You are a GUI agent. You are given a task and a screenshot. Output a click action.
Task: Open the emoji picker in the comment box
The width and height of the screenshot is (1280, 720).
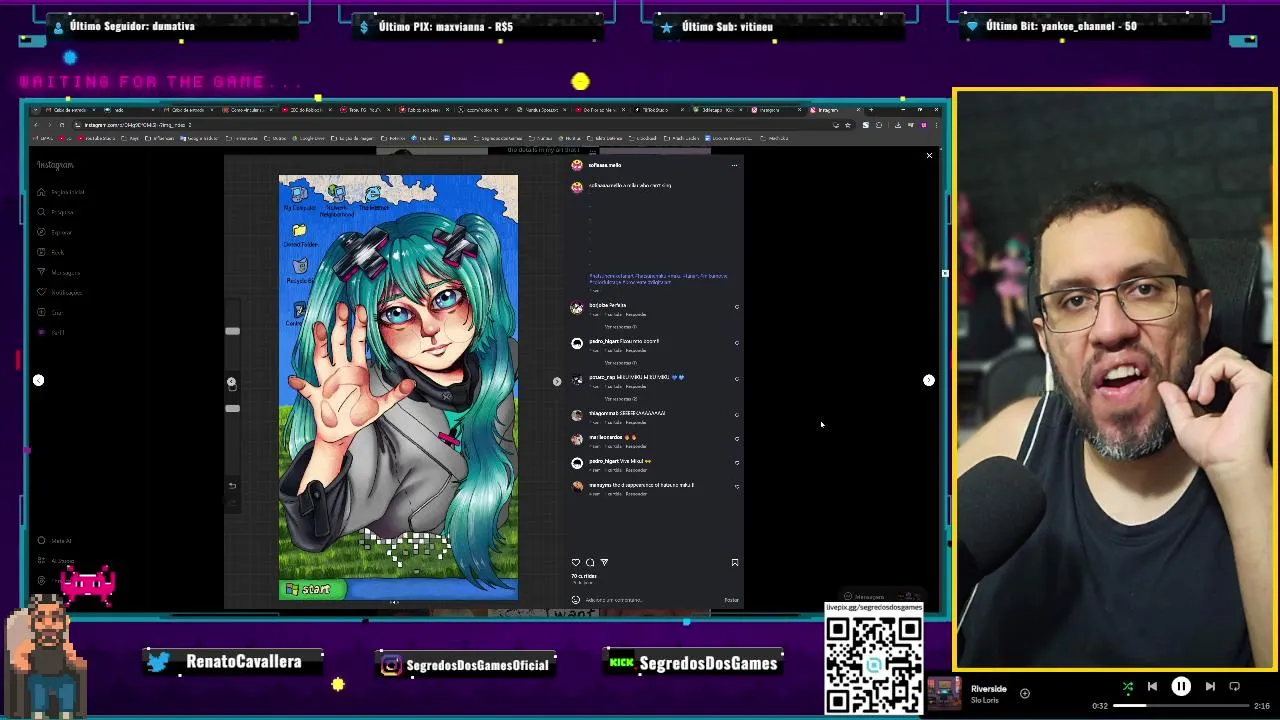[575, 600]
